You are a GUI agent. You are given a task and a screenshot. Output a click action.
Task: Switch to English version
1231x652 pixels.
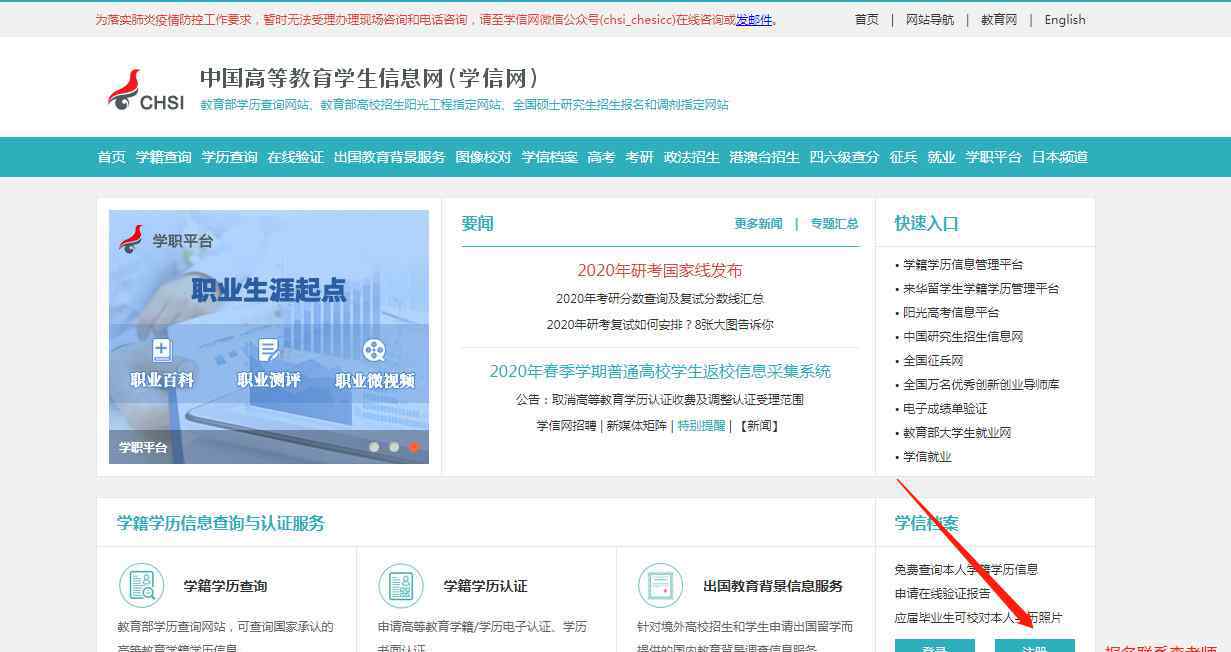pyautogui.click(x=1065, y=20)
